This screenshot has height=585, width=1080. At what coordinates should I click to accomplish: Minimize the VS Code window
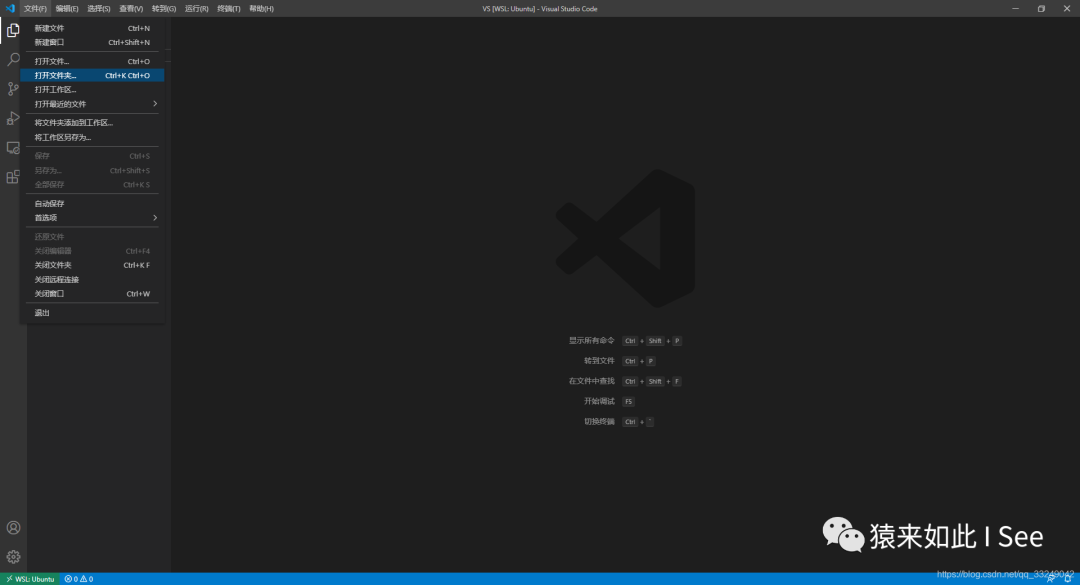click(x=1015, y=9)
